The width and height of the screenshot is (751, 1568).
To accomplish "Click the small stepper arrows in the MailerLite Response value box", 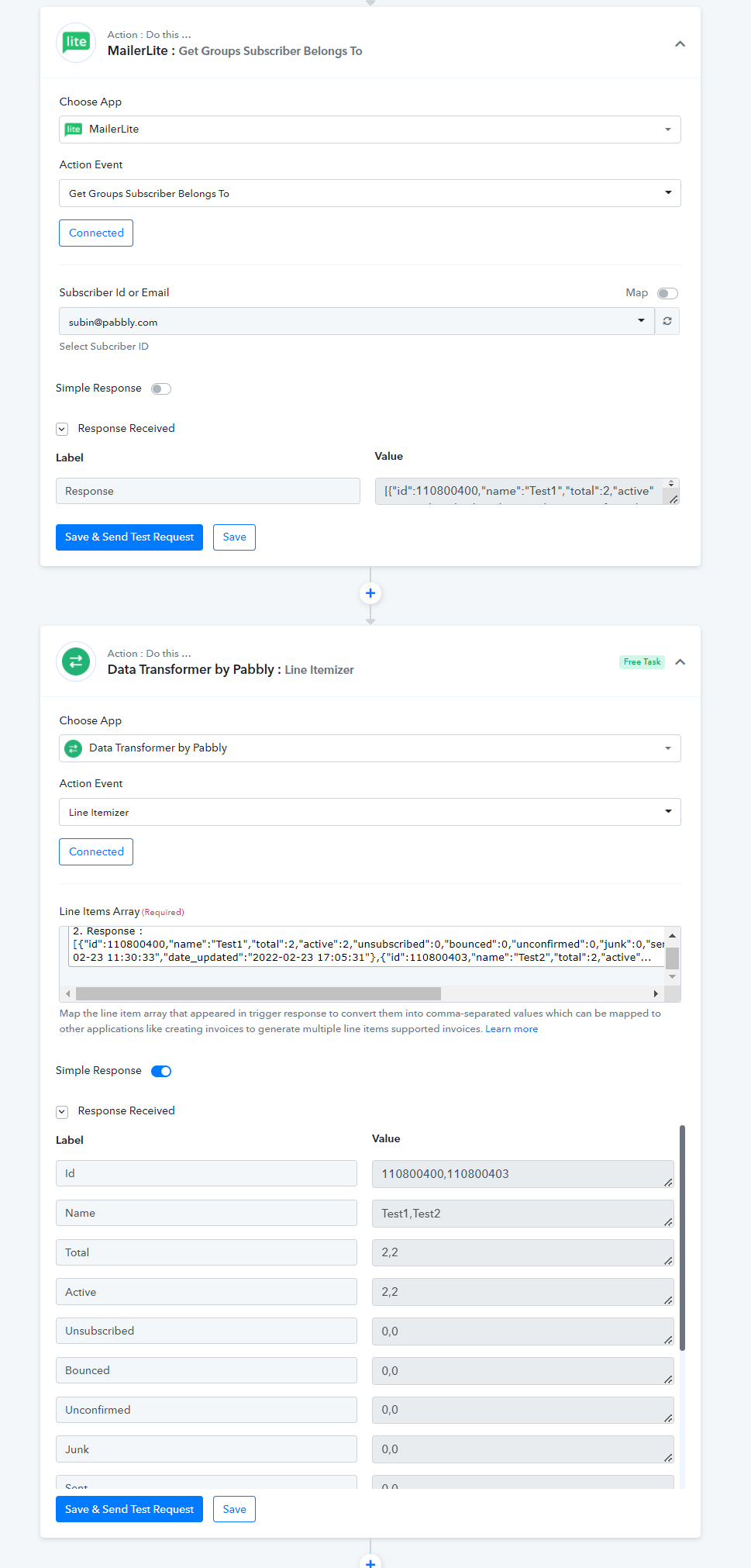I will click(671, 484).
